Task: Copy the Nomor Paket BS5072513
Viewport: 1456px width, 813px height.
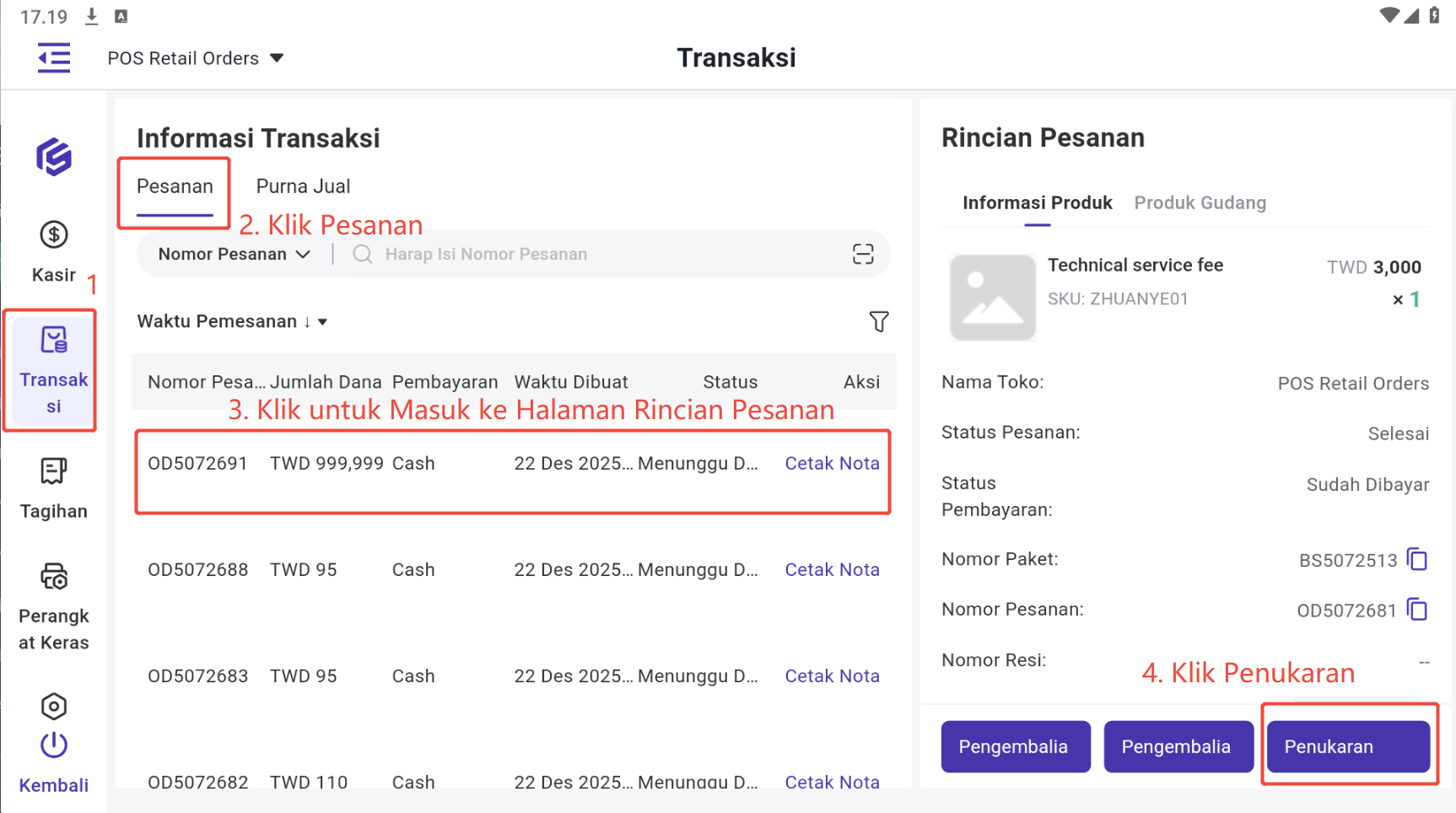Action: click(x=1417, y=560)
